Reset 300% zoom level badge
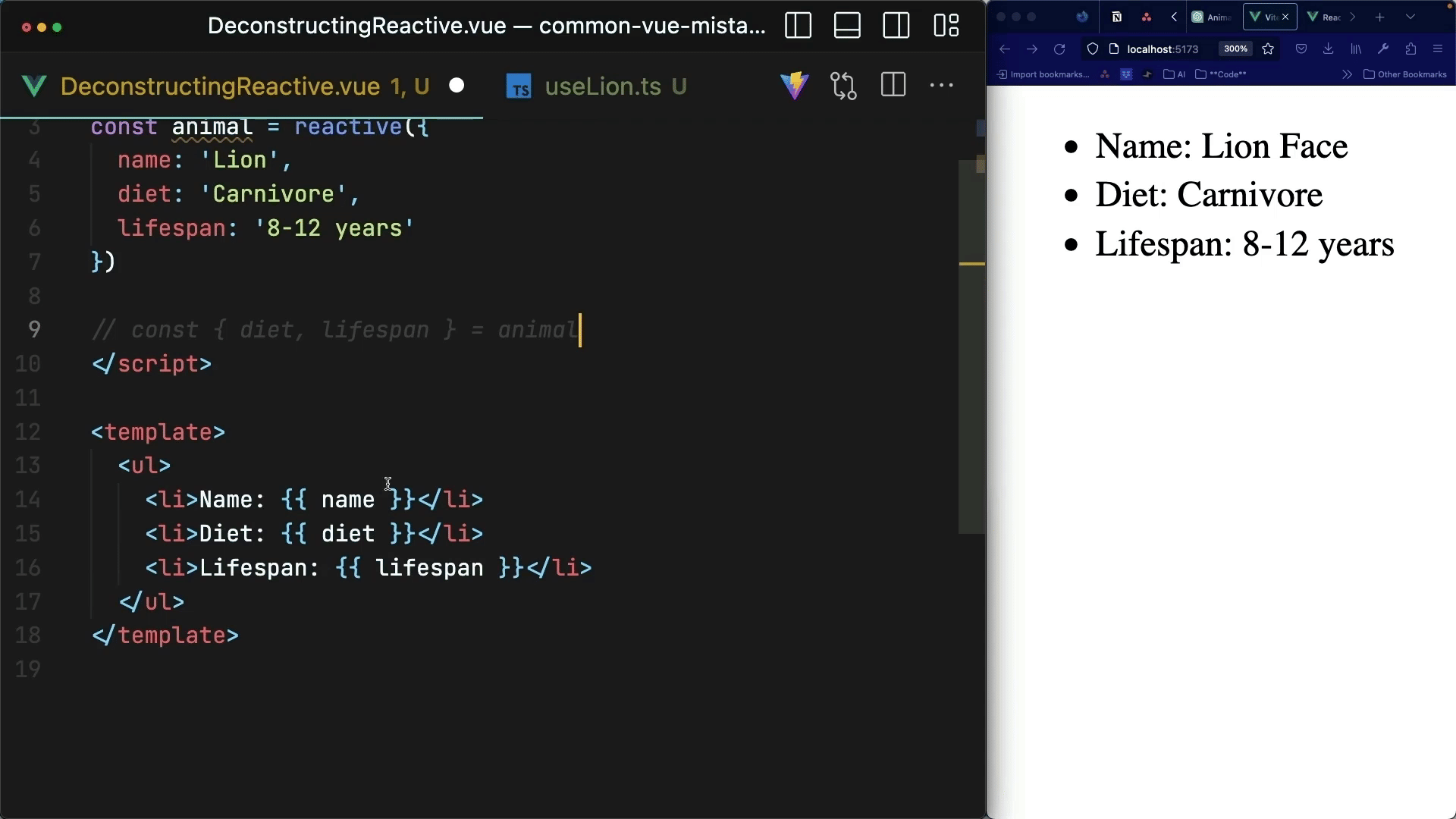 (x=1235, y=49)
